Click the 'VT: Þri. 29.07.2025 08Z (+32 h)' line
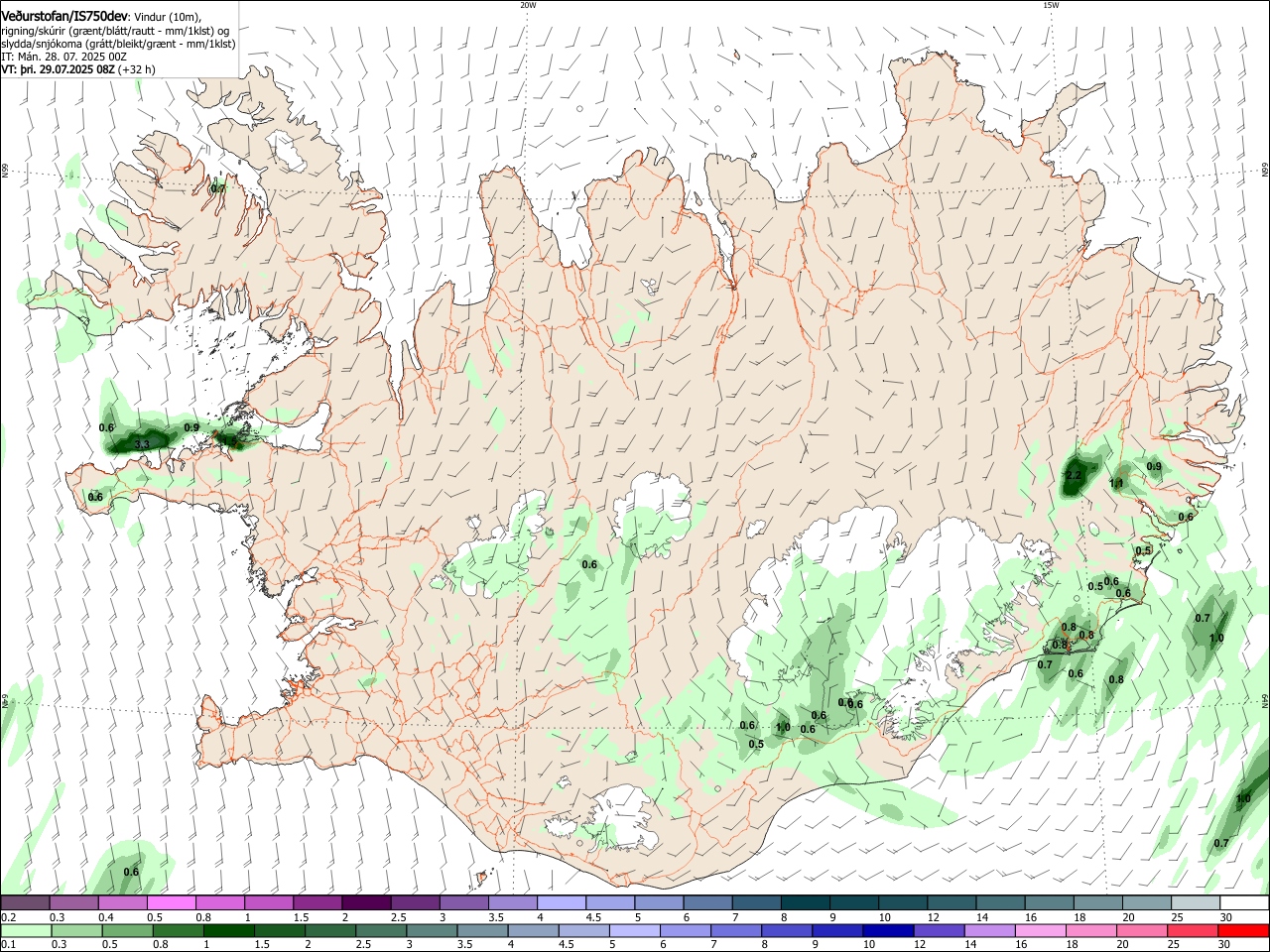Viewport: 1270px width, 952px height. coord(80,69)
